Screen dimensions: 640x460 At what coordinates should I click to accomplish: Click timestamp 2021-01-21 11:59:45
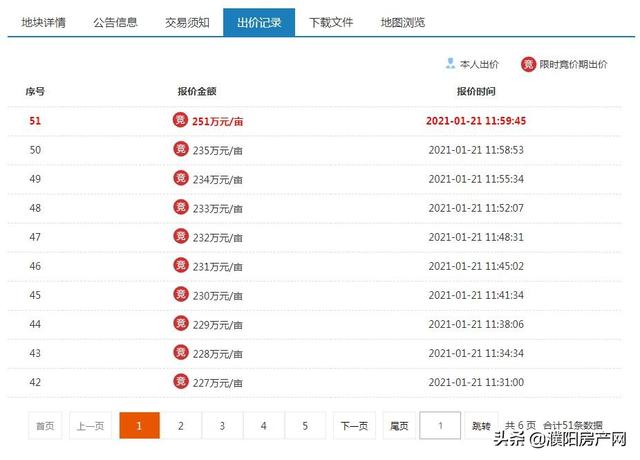pos(476,121)
